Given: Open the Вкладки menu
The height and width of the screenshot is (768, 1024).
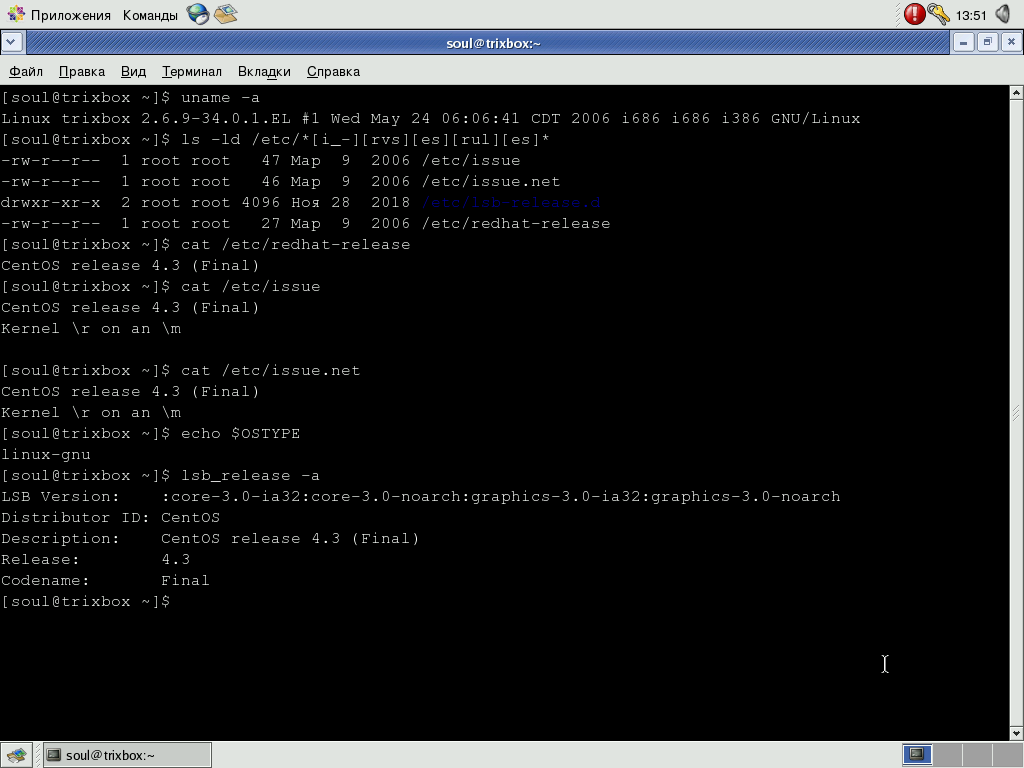Looking at the screenshot, I should coord(264,71).
